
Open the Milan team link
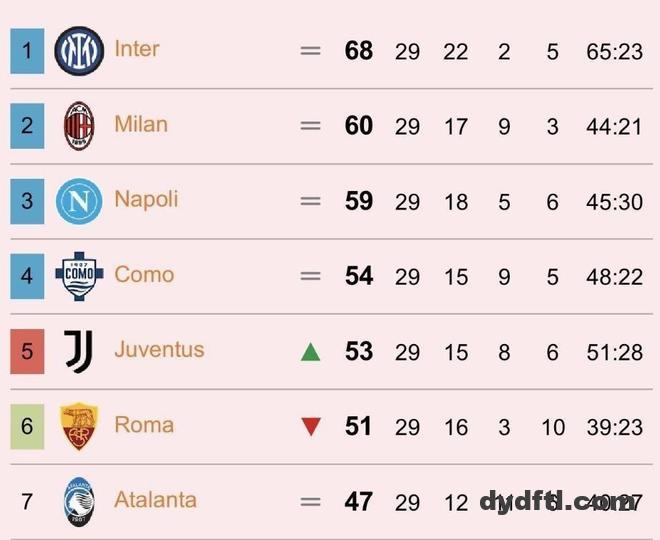[141, 124]
